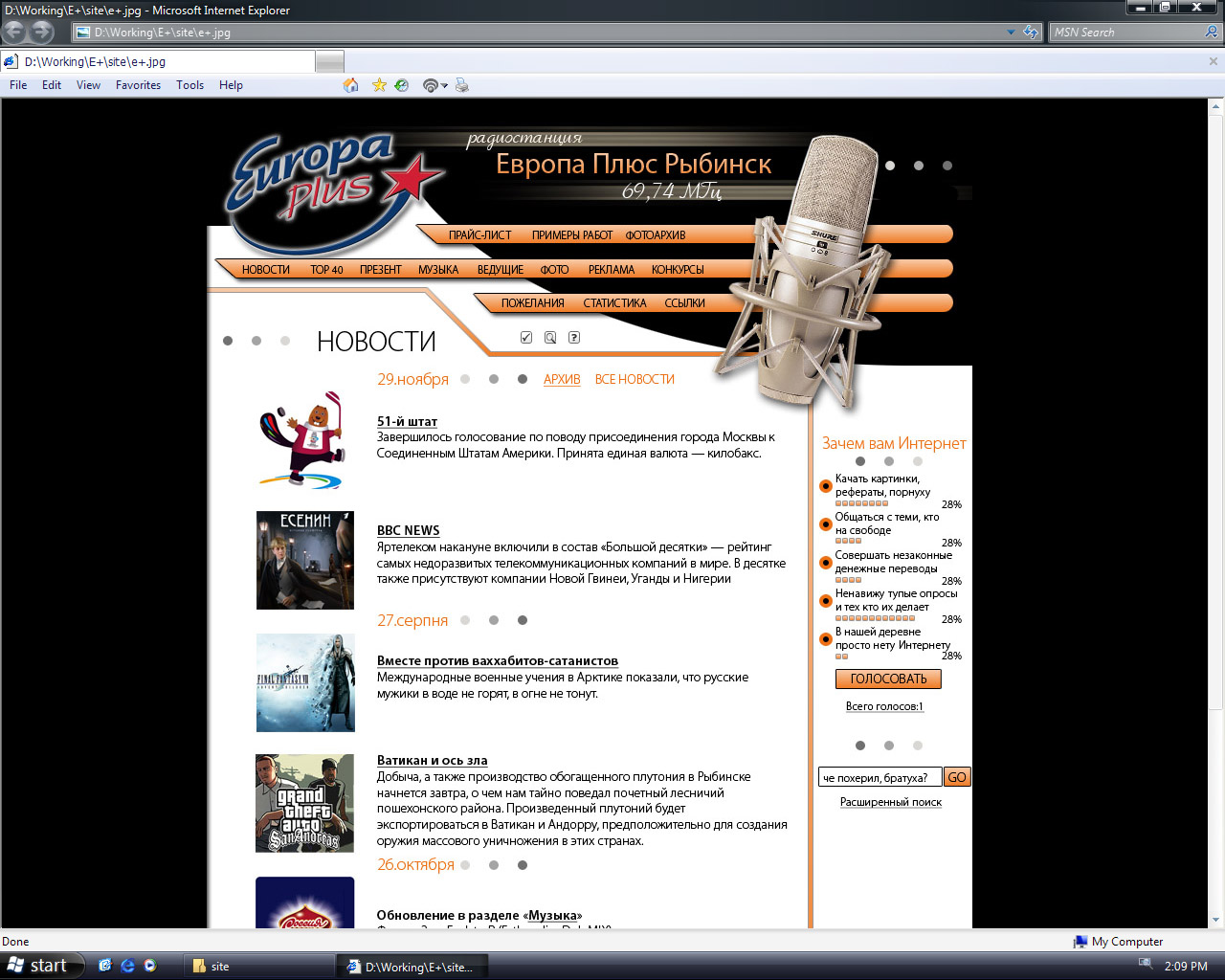Open the Favorites menu
1225x980 pixels.
(138, 85)
